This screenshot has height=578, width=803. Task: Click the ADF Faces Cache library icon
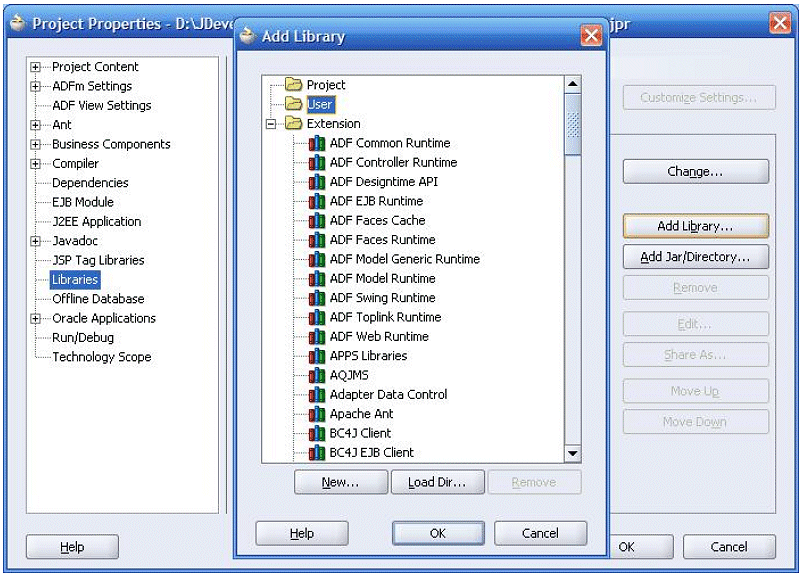(x=316, y=221)
